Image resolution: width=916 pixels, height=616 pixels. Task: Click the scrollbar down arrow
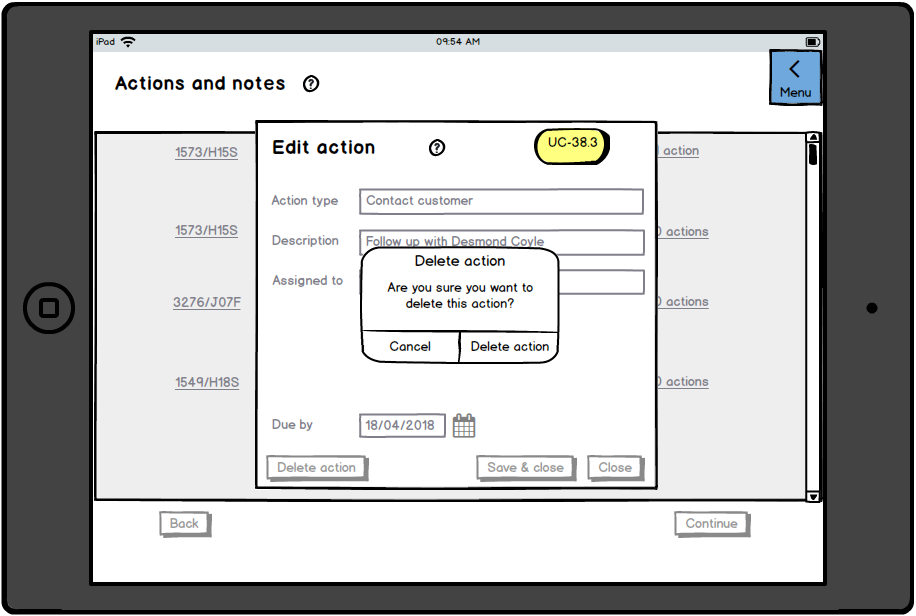[x=813, y=497]
